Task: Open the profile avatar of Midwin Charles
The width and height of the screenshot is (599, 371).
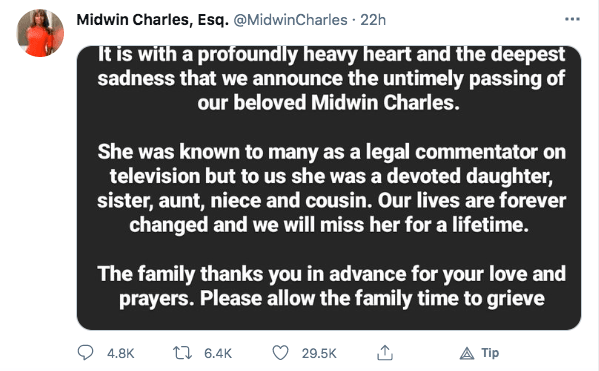Action: (x=40, y=33)
